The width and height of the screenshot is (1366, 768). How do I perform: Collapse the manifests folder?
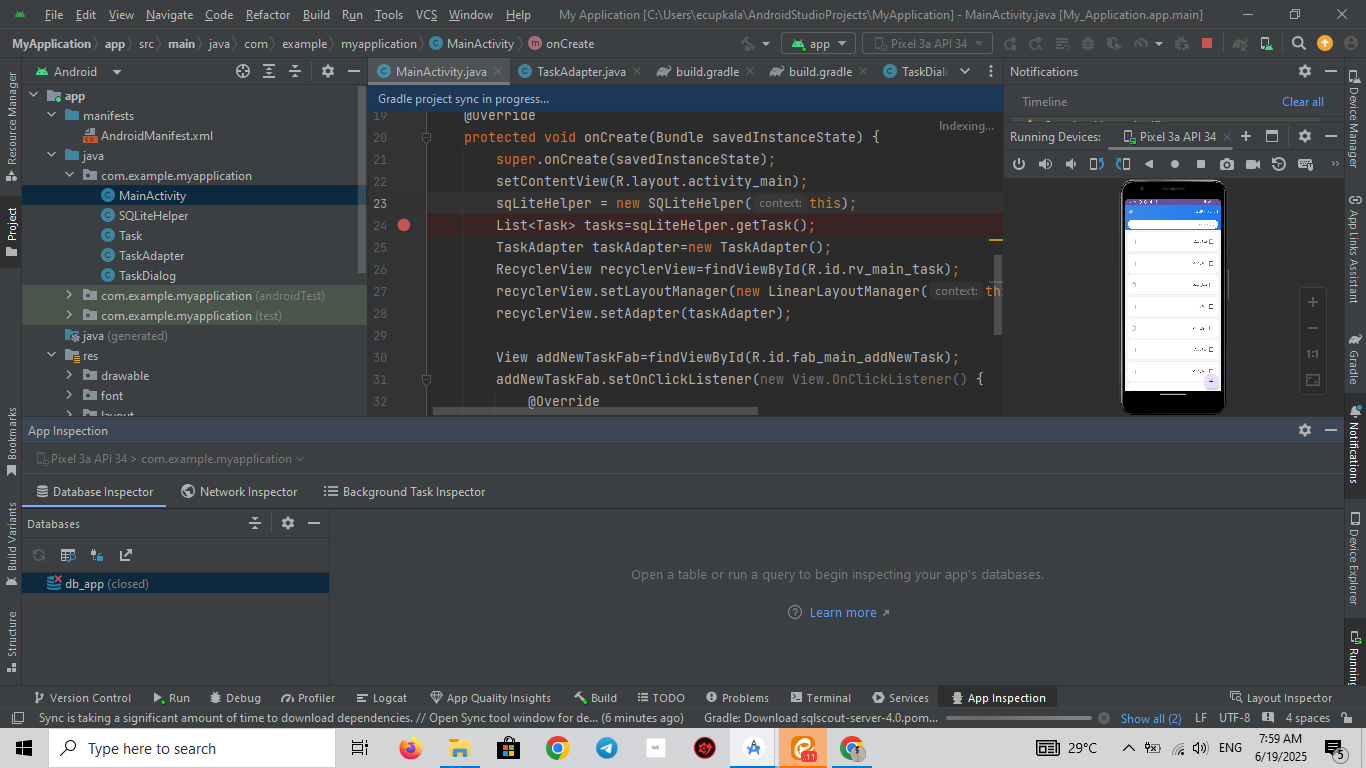coord(52,116)
